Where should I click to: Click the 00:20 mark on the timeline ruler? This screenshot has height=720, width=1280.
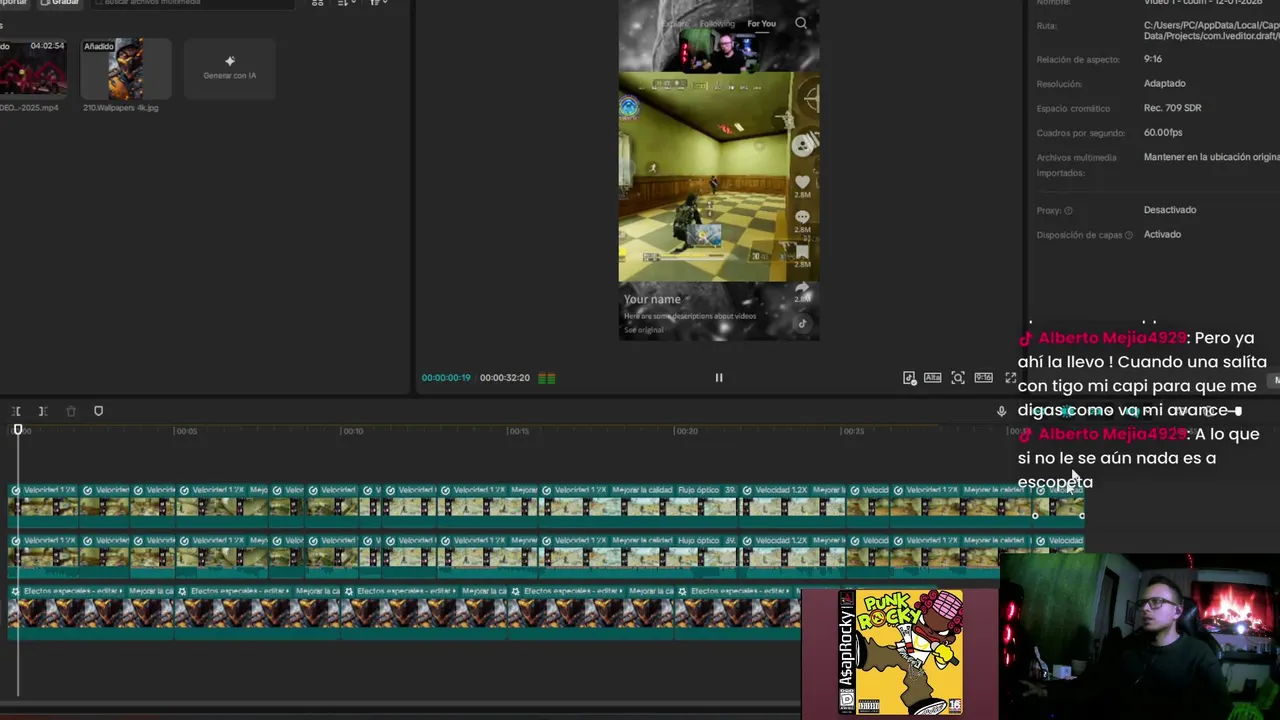click(x=686, y=431)
